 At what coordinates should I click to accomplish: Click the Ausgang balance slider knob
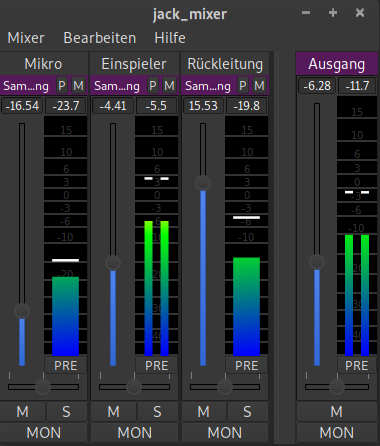pyautogui.click(x=337, y=387)
